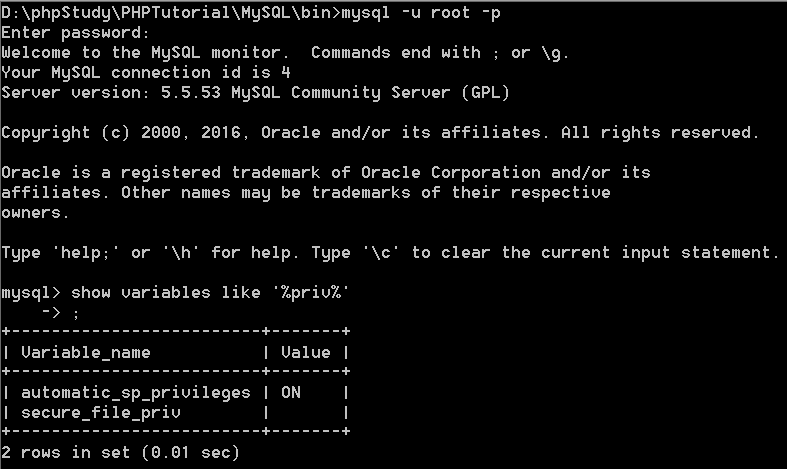
Task: Click the 'ON' value in the results
Action: [290, 392]
